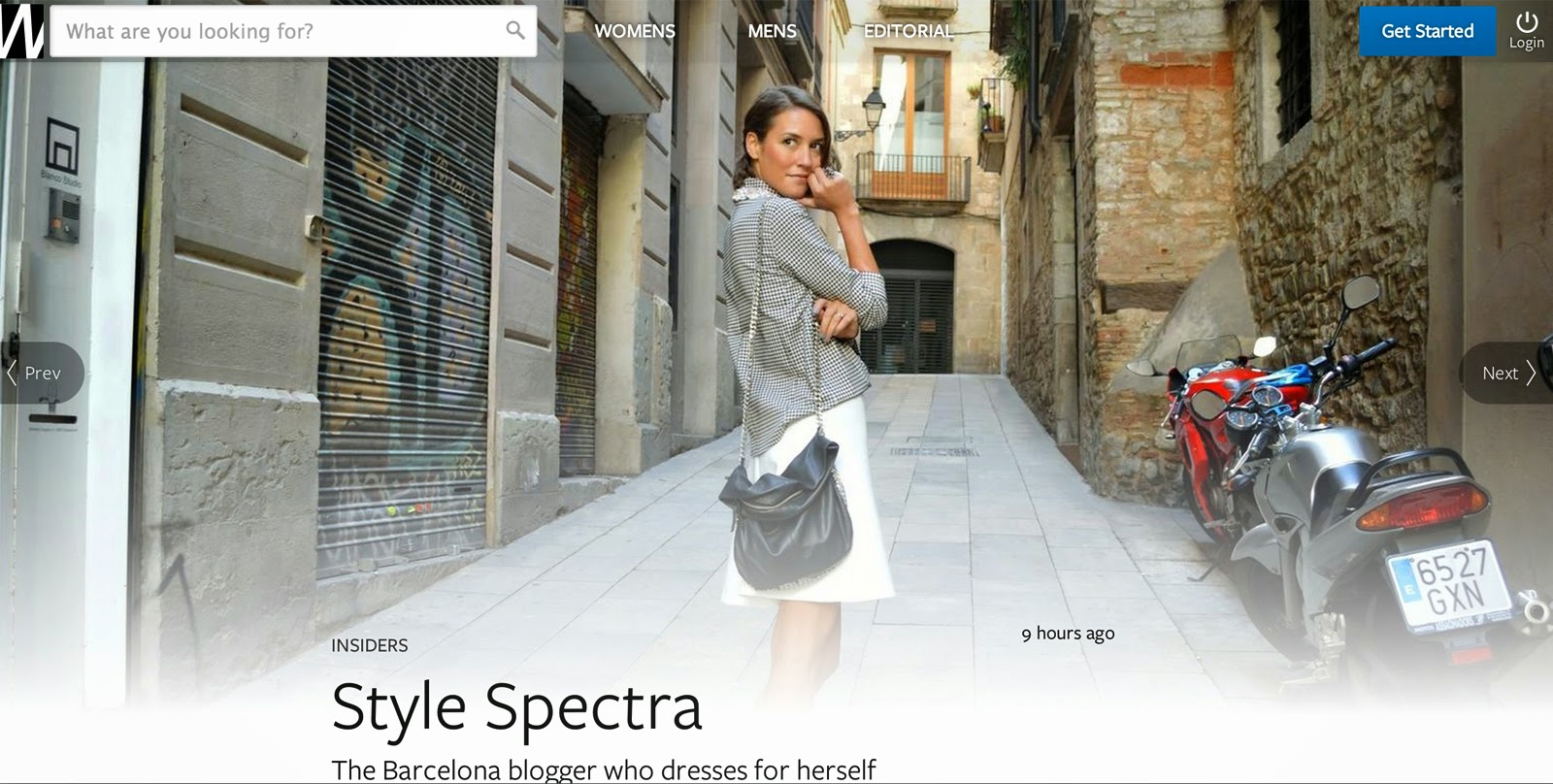
Task: Open the MENS menu
Action: (772, 31)
